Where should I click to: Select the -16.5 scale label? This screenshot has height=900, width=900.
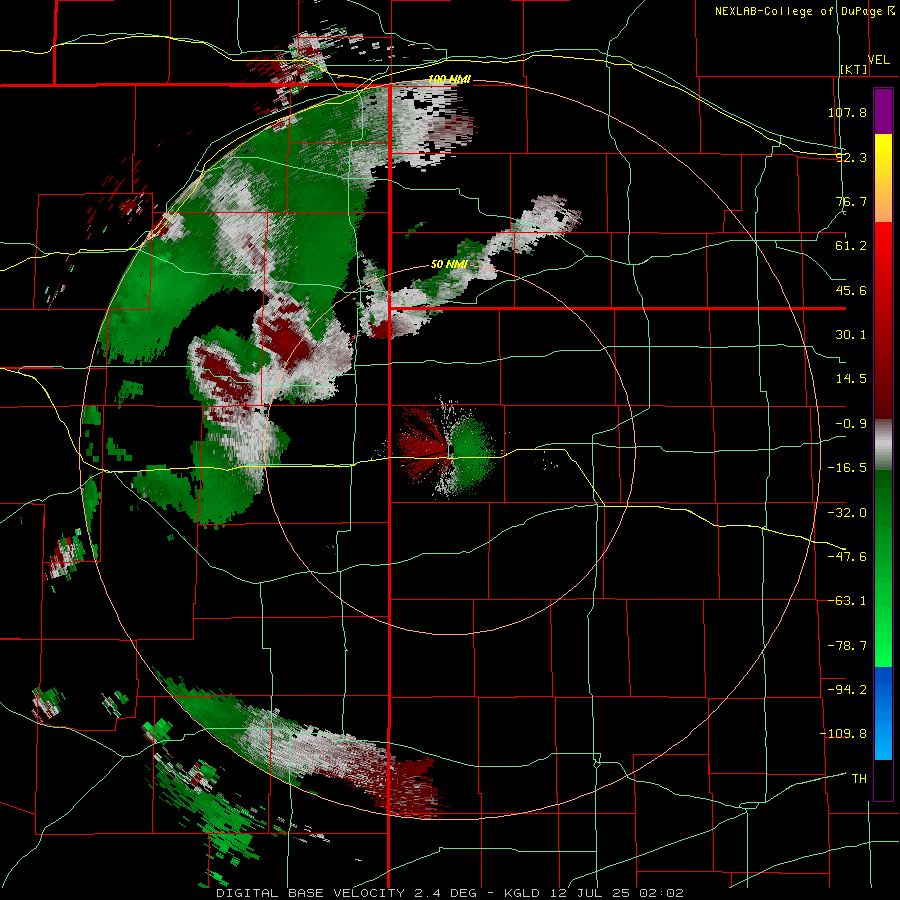point(847,468)
